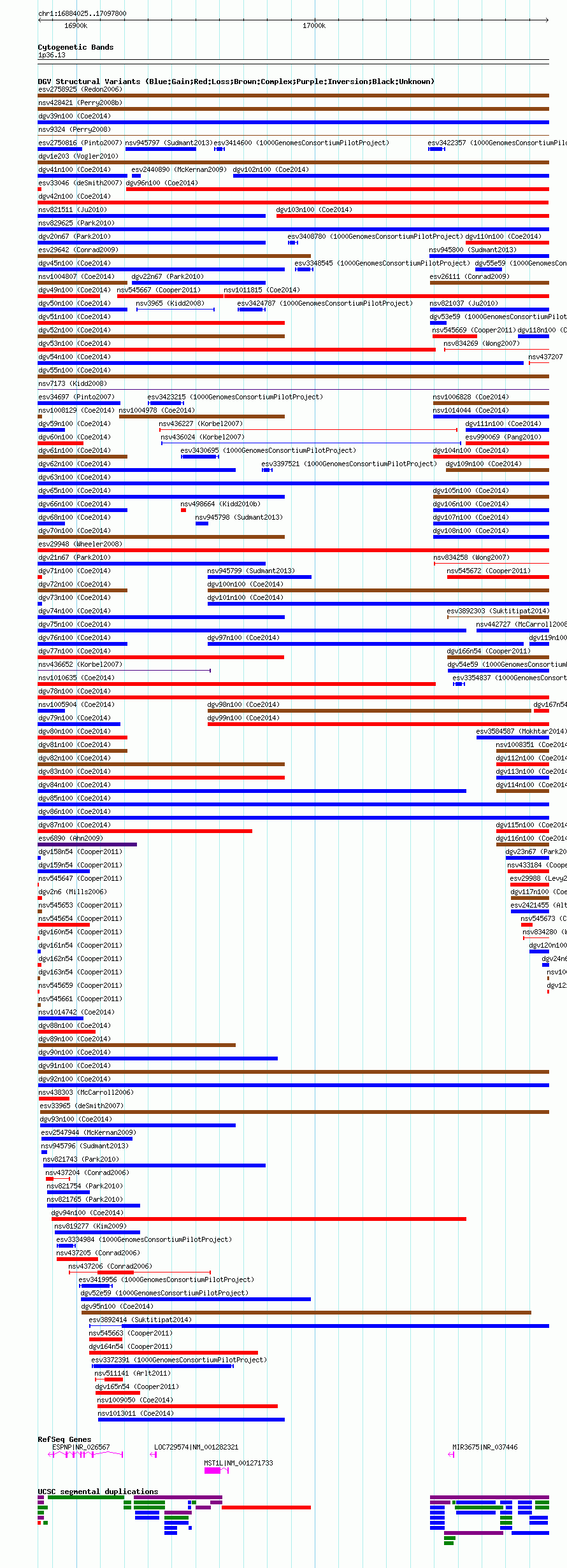
Task: Open esv3892414 (Suktitipat2014) label
Action: pyautogui.click(x=140, y=1320)
